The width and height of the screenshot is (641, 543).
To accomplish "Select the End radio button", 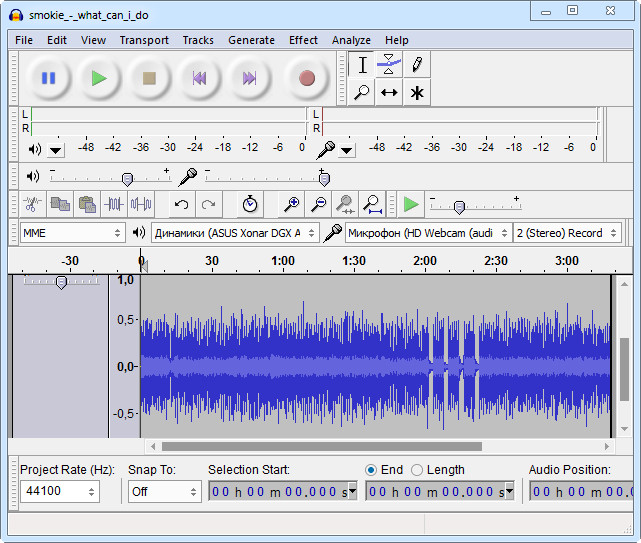I will point(371,470).
